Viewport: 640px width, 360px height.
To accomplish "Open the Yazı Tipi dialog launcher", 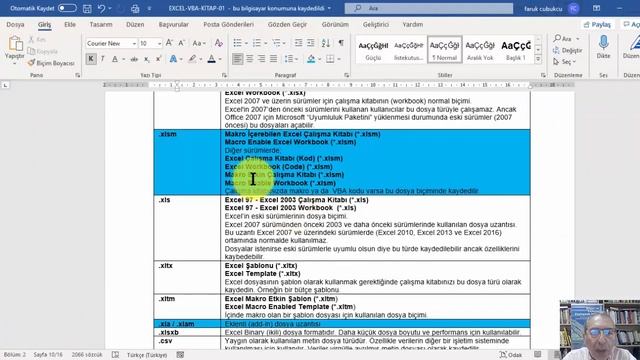I will click(224, 75).
